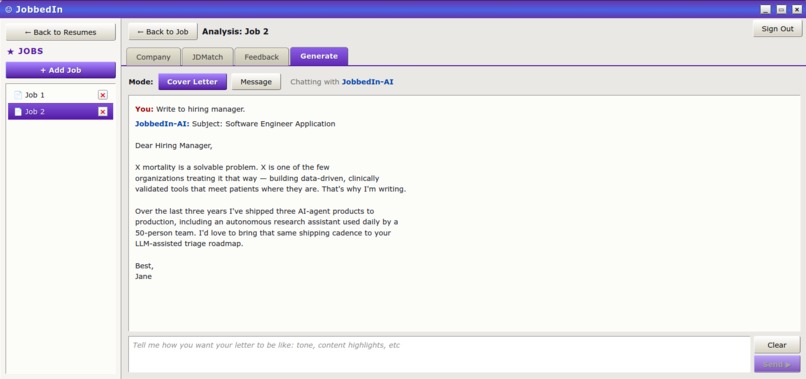
Task: Click the 'Subject: Software Engineer Application' line
Action: click(264, 124)
